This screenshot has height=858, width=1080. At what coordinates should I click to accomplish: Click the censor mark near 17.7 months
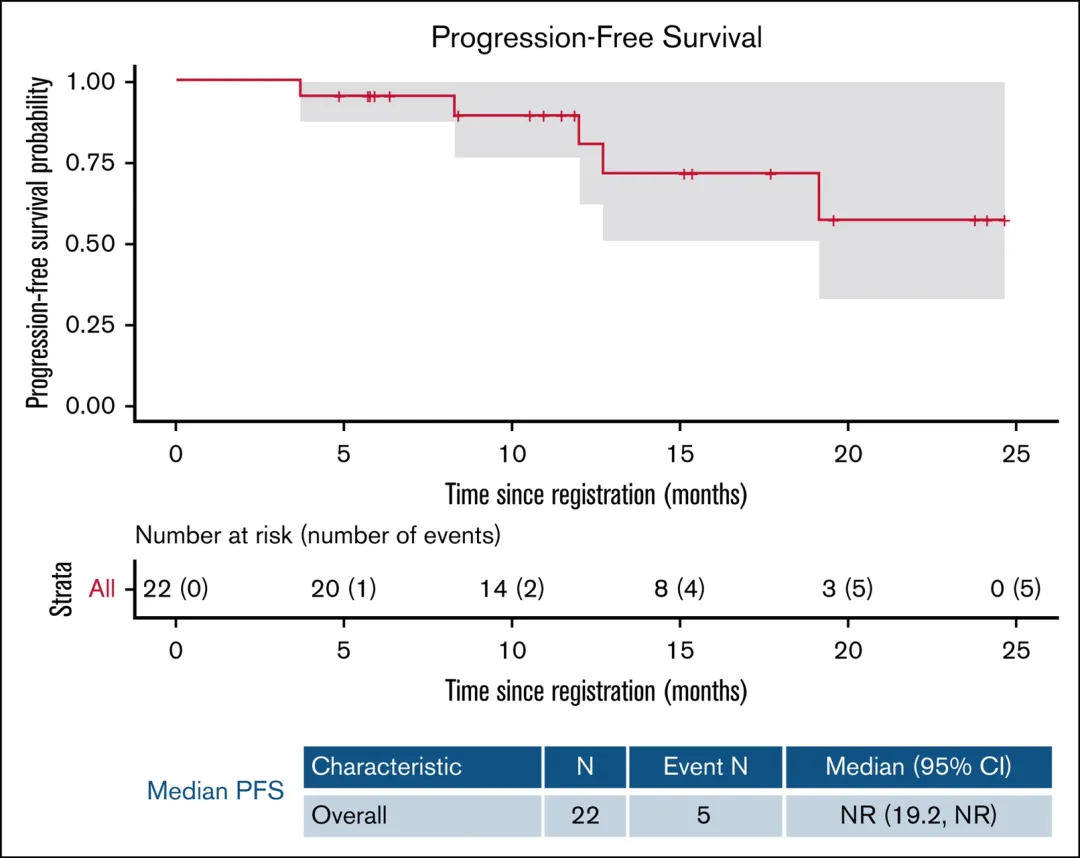[770, 174]
